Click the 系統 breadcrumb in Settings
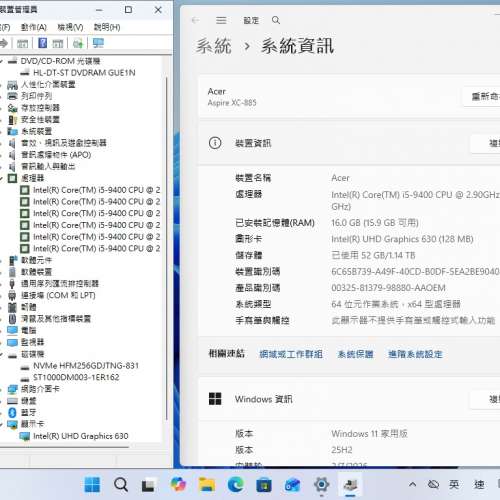This screenshot has height=500, width=500. click(214, 46)
